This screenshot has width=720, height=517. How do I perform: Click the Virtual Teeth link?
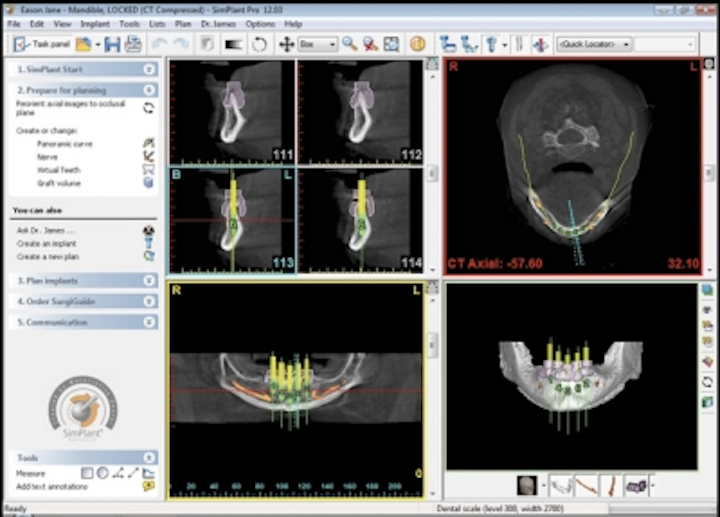pos(59,170)
